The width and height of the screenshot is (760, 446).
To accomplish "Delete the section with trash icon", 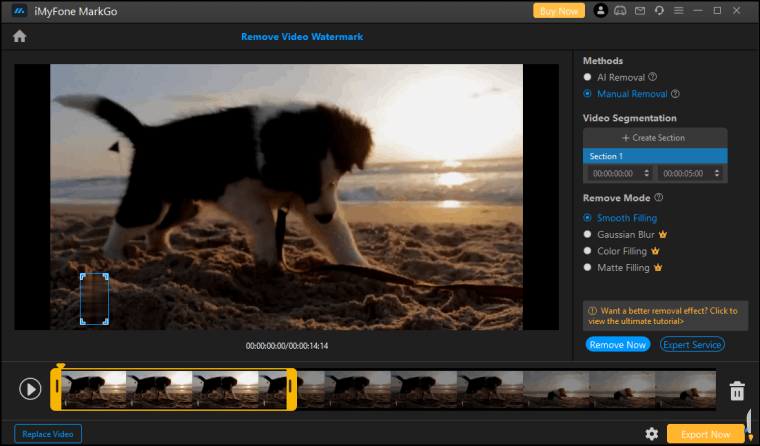I will click(737, 390).
